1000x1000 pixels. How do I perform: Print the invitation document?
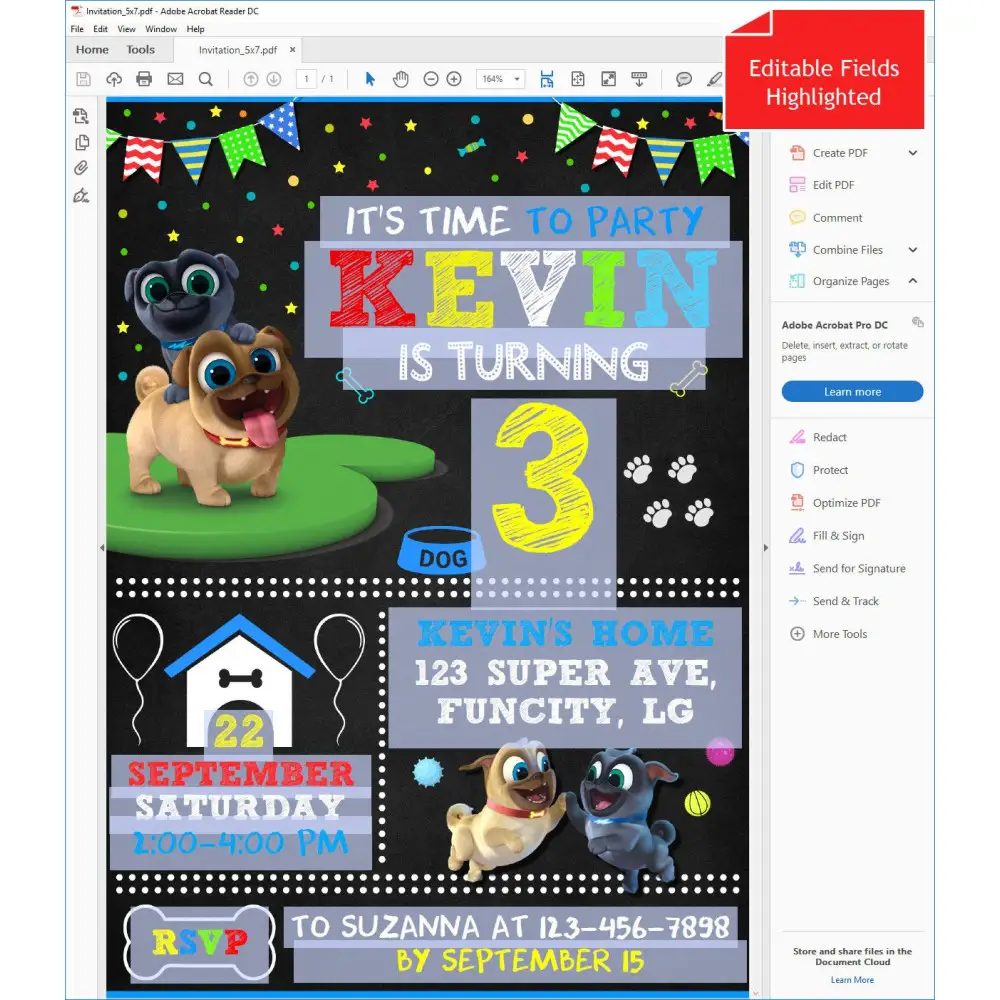click(144, 78)
